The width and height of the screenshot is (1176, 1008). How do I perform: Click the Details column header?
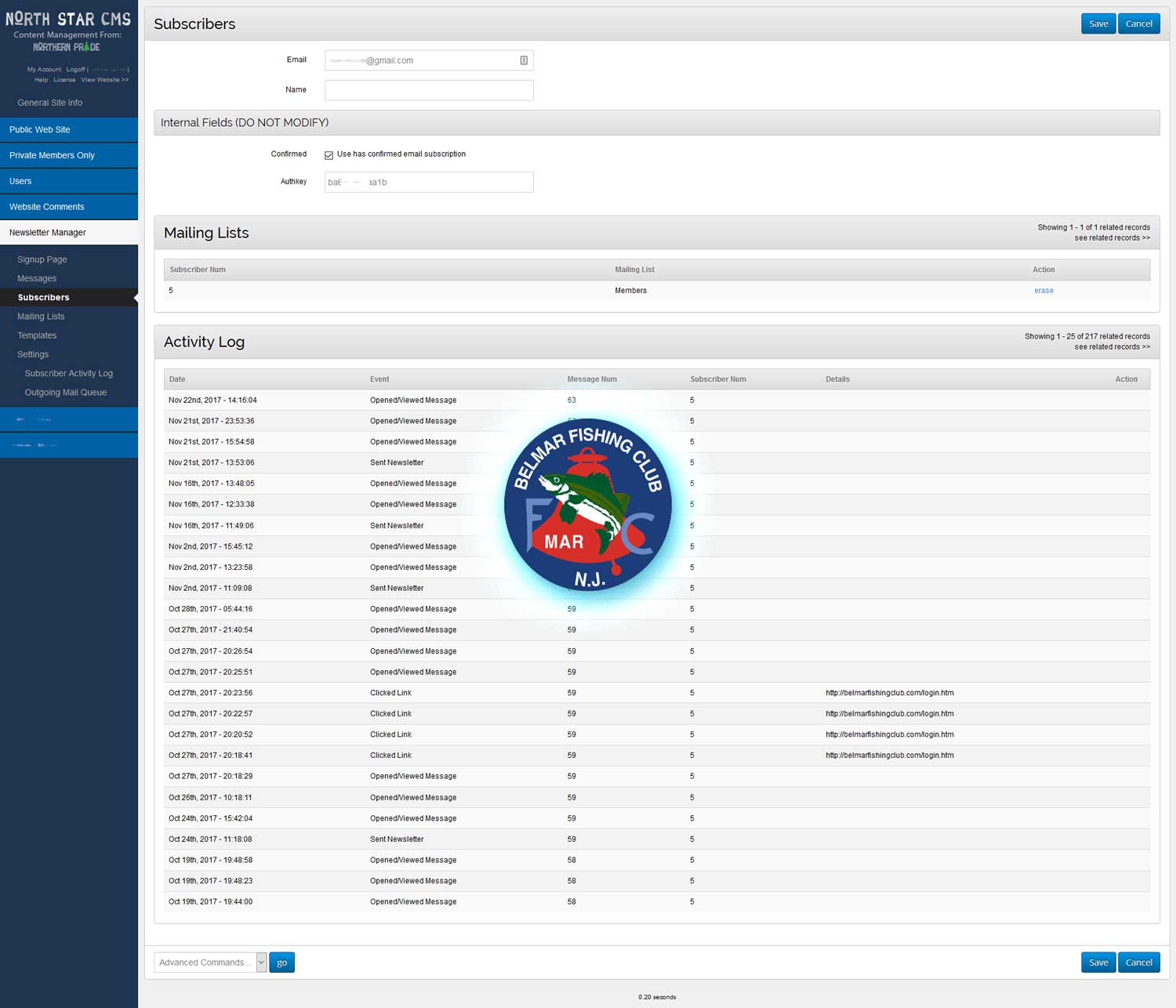point(837,379)
